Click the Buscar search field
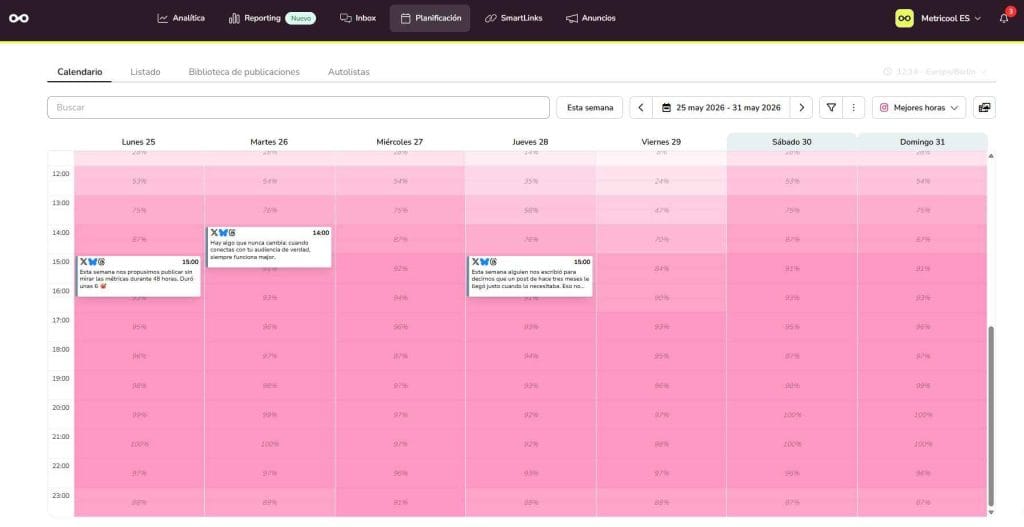Image resolution: width=1024 pixels, height=527 pixels. click(298, 108)
